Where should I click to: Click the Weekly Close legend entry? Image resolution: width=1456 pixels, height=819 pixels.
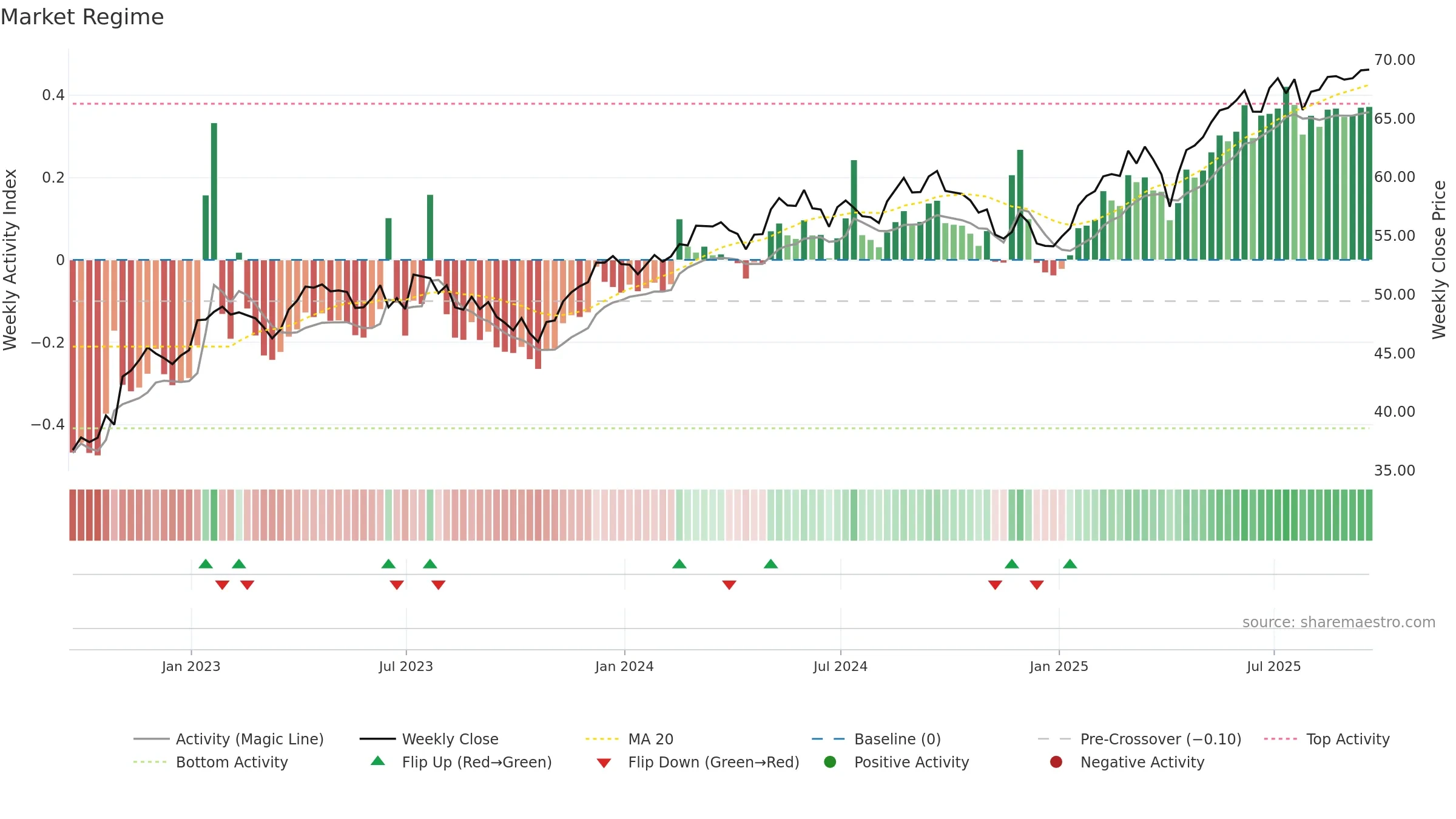point(429,739)
